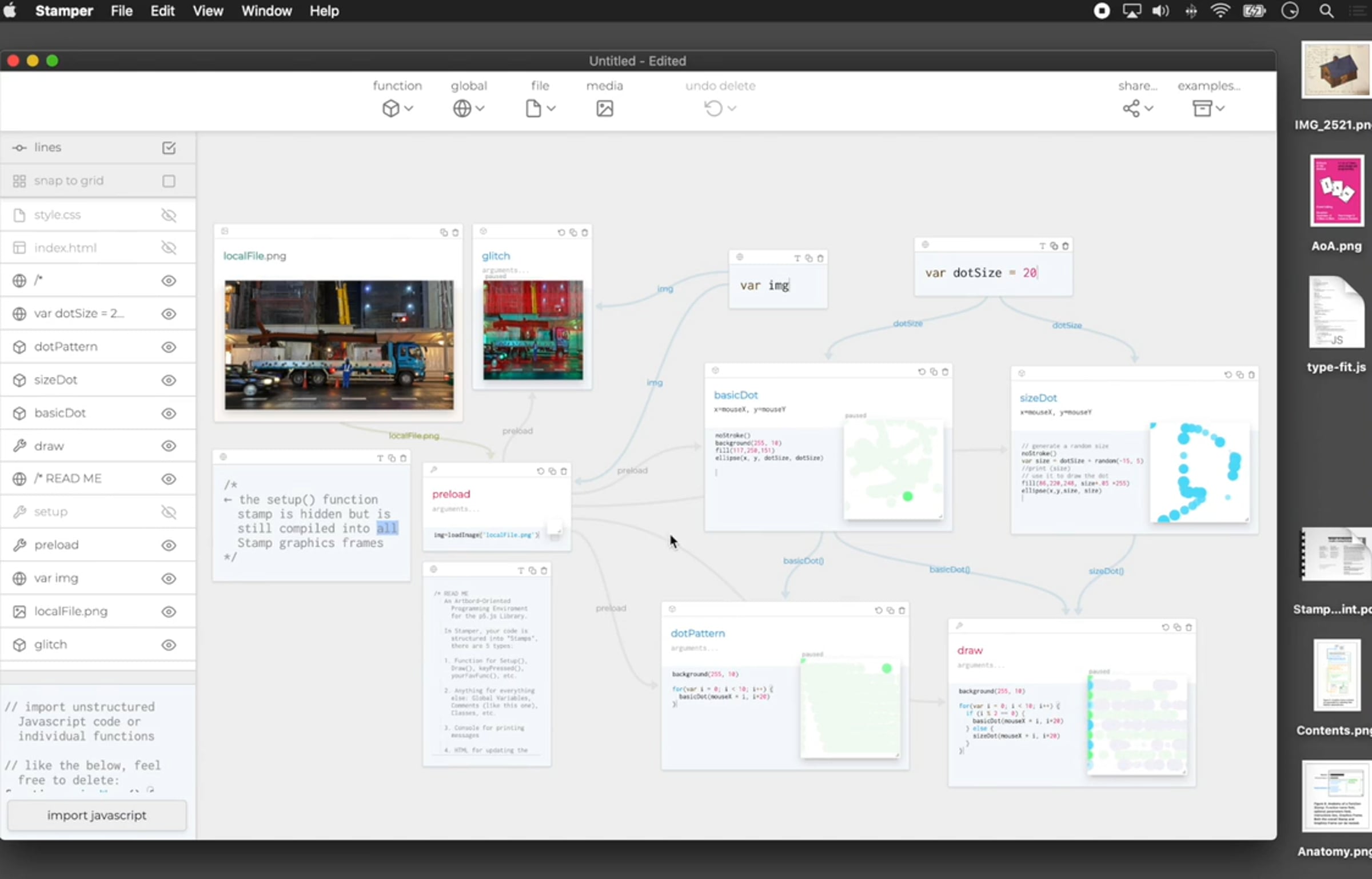Show the hidden style.css stamp
The width and height of the screenshot is (1372, 879).
click(x=169, y=215)
